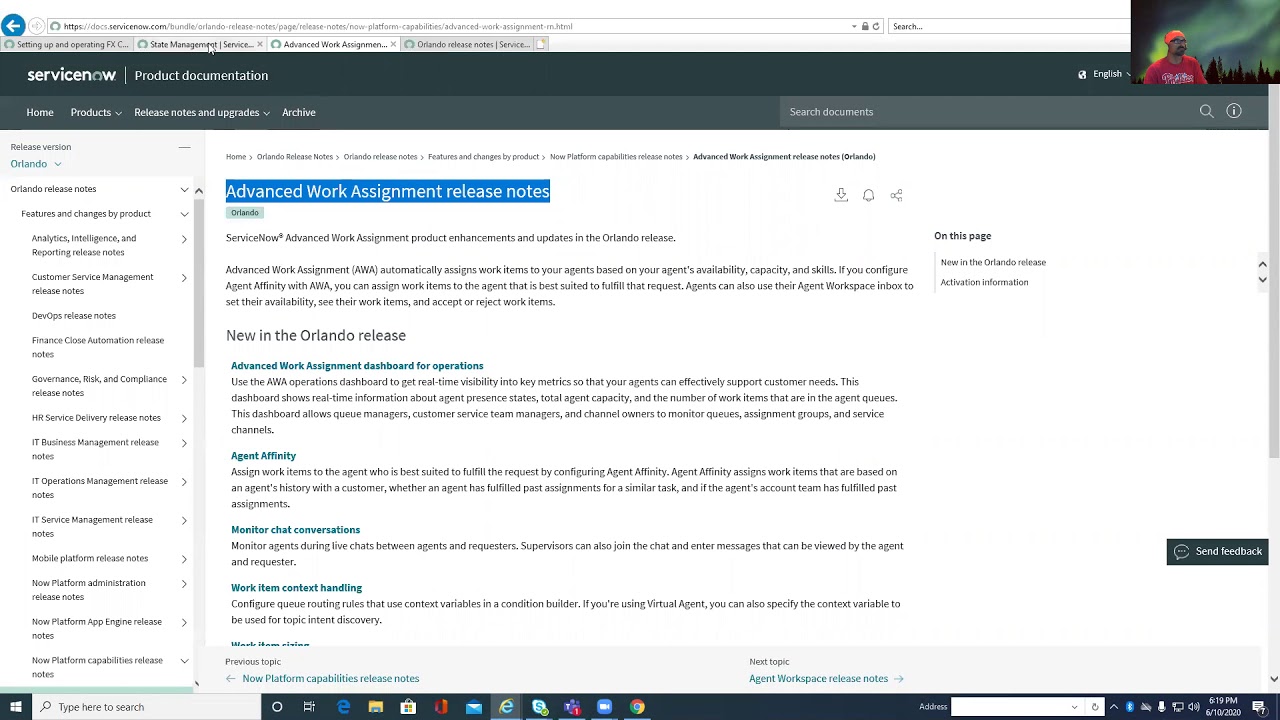
Task: Expand Governance, Risk, and Compliance arrow
Action: click(x=184, y=380)
